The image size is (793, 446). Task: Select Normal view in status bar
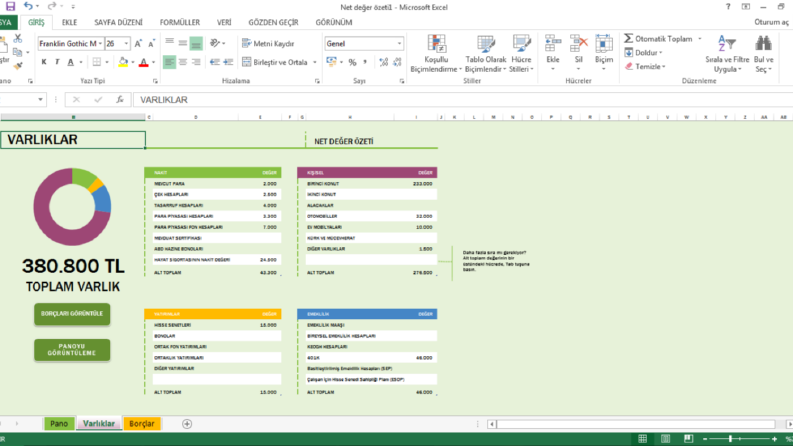(642, 439)
